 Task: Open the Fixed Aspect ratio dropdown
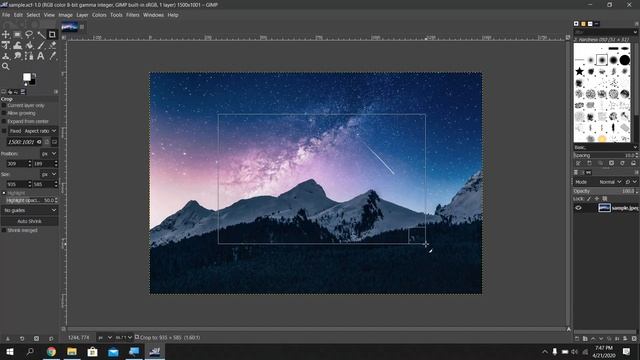33,131
